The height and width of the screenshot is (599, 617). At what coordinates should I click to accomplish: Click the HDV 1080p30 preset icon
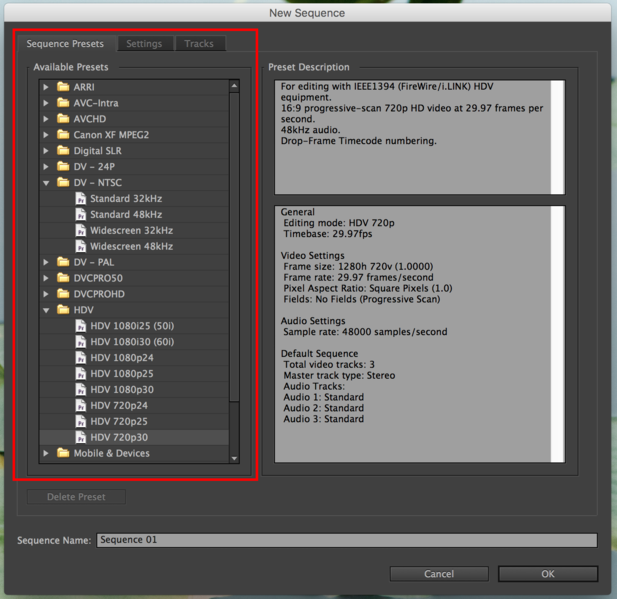[80, 389]
